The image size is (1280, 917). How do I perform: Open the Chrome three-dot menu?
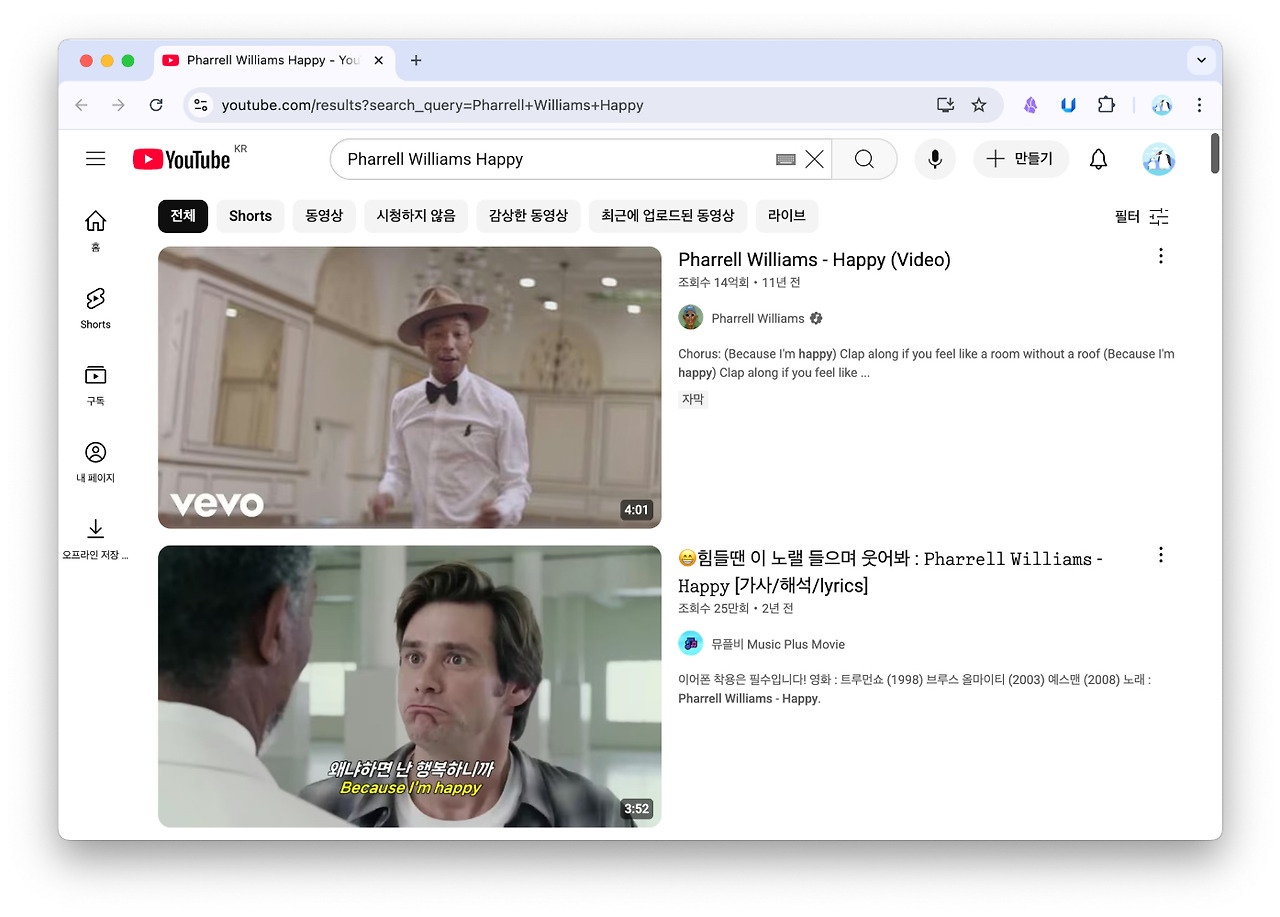1199,105
